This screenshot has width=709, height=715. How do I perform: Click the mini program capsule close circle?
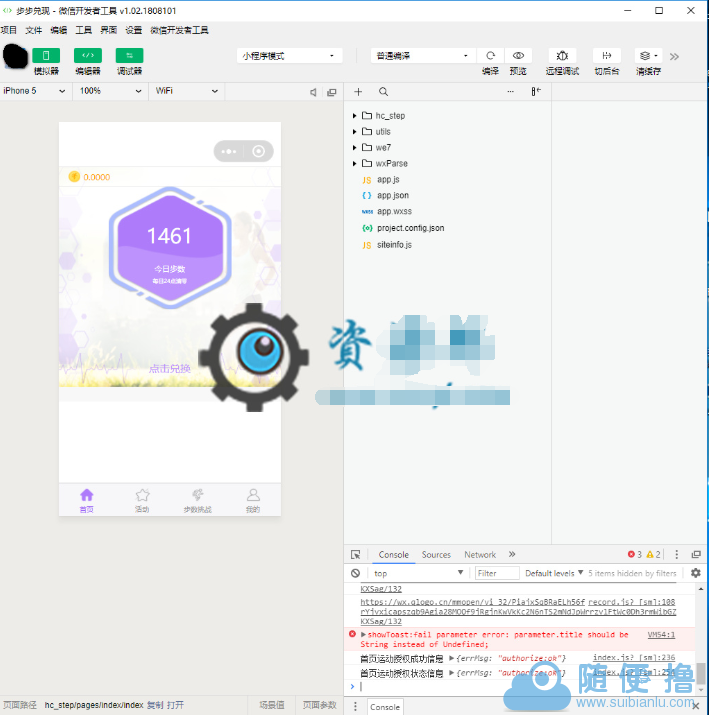(259, 151)
